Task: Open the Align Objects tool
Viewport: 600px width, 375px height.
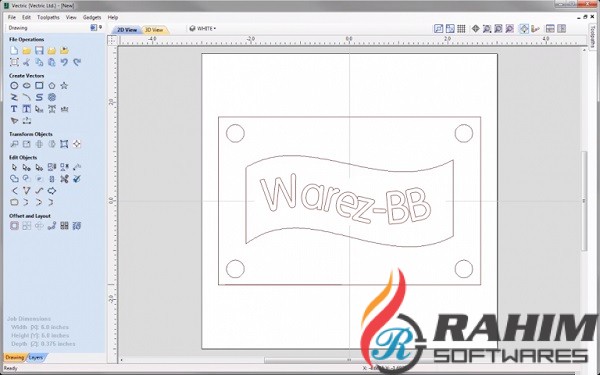Action: [77, 144]
